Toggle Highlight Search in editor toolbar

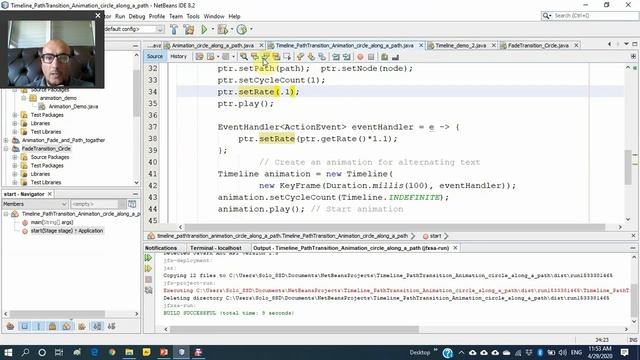pyautogui.click(x=276, y=57)
